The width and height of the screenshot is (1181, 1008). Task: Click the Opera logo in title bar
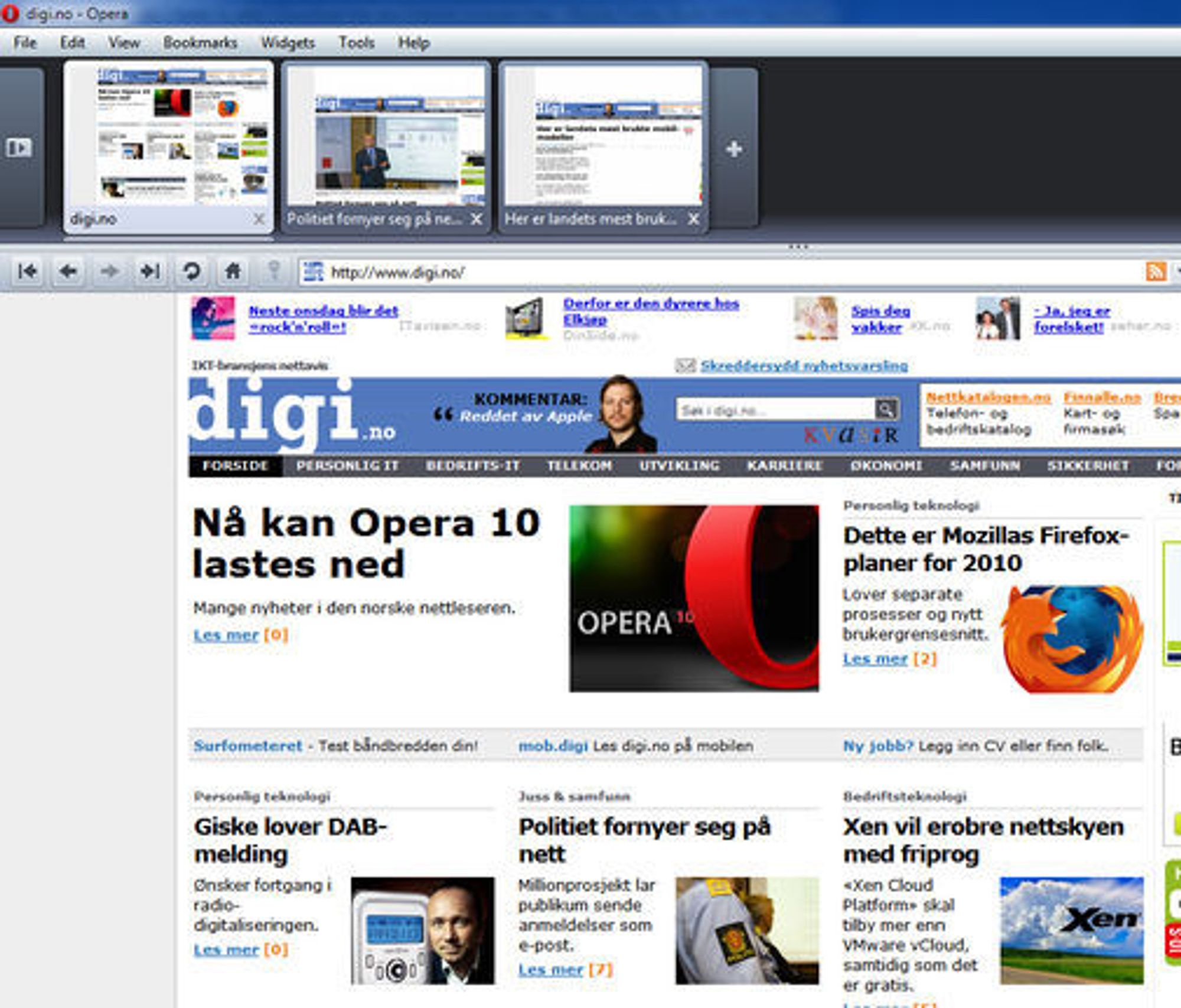[x=9, y=13]
